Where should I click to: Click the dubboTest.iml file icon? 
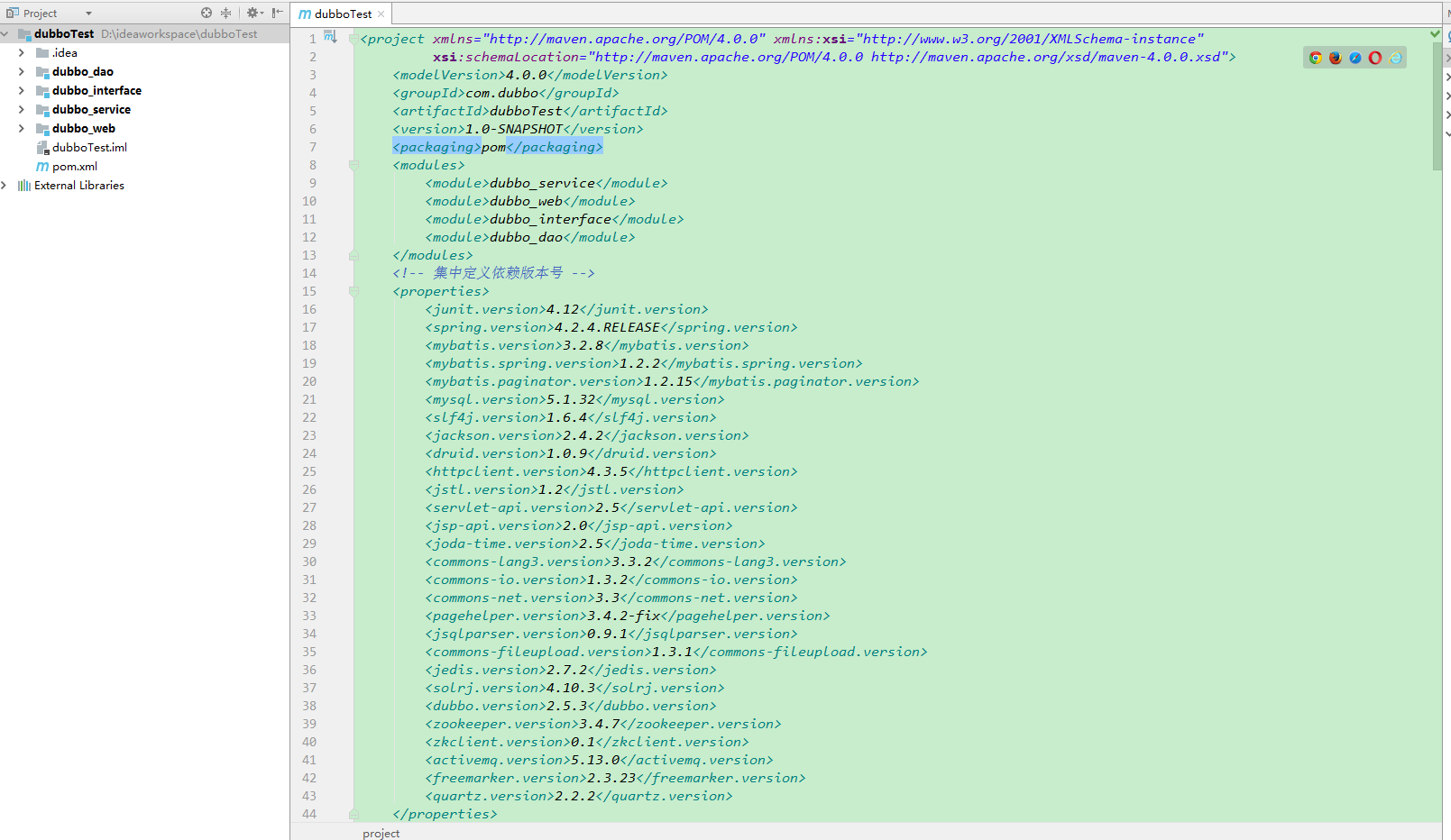tap(42, 147)
